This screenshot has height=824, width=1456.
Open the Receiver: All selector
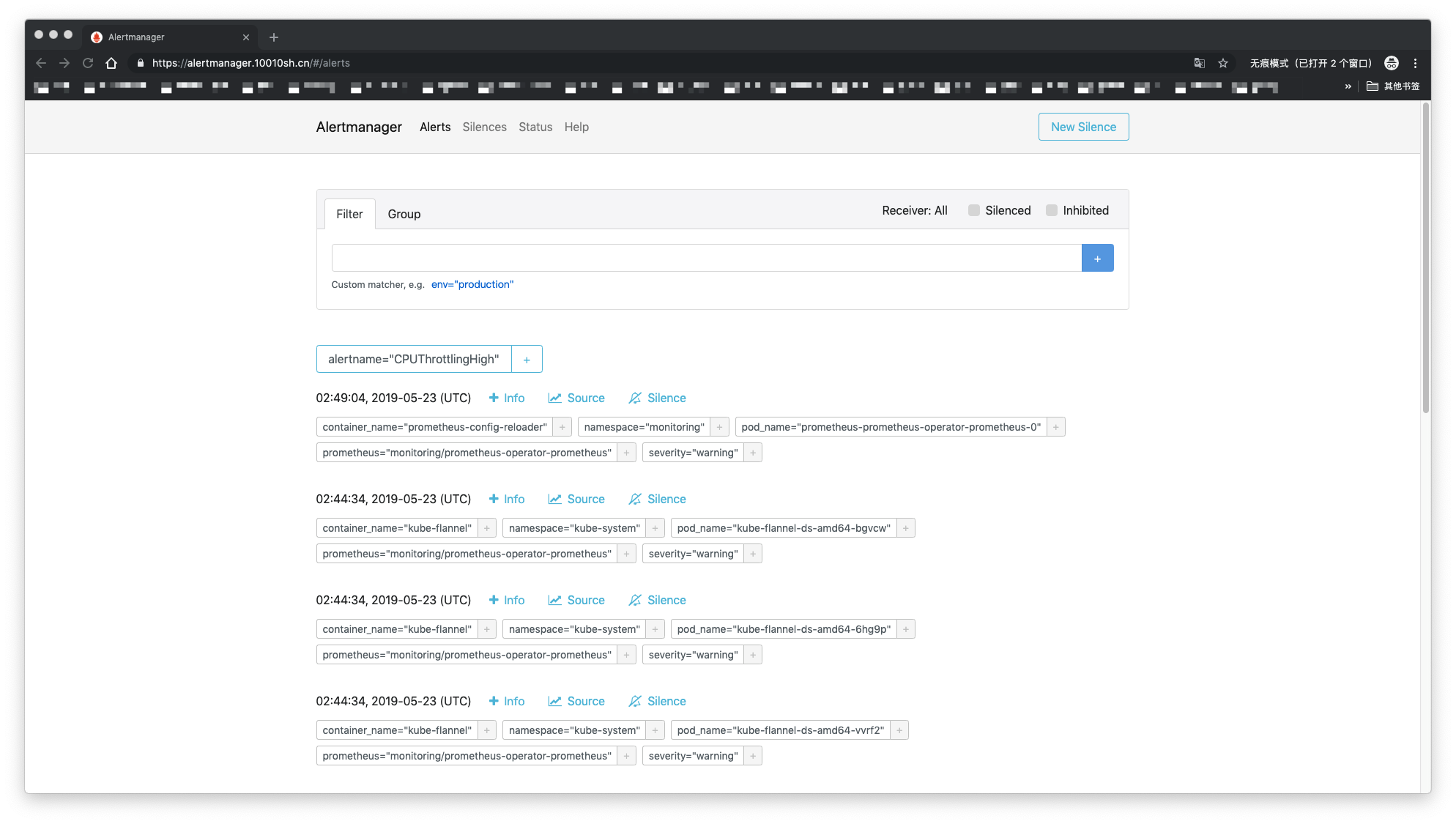click(x=914, y=210)
